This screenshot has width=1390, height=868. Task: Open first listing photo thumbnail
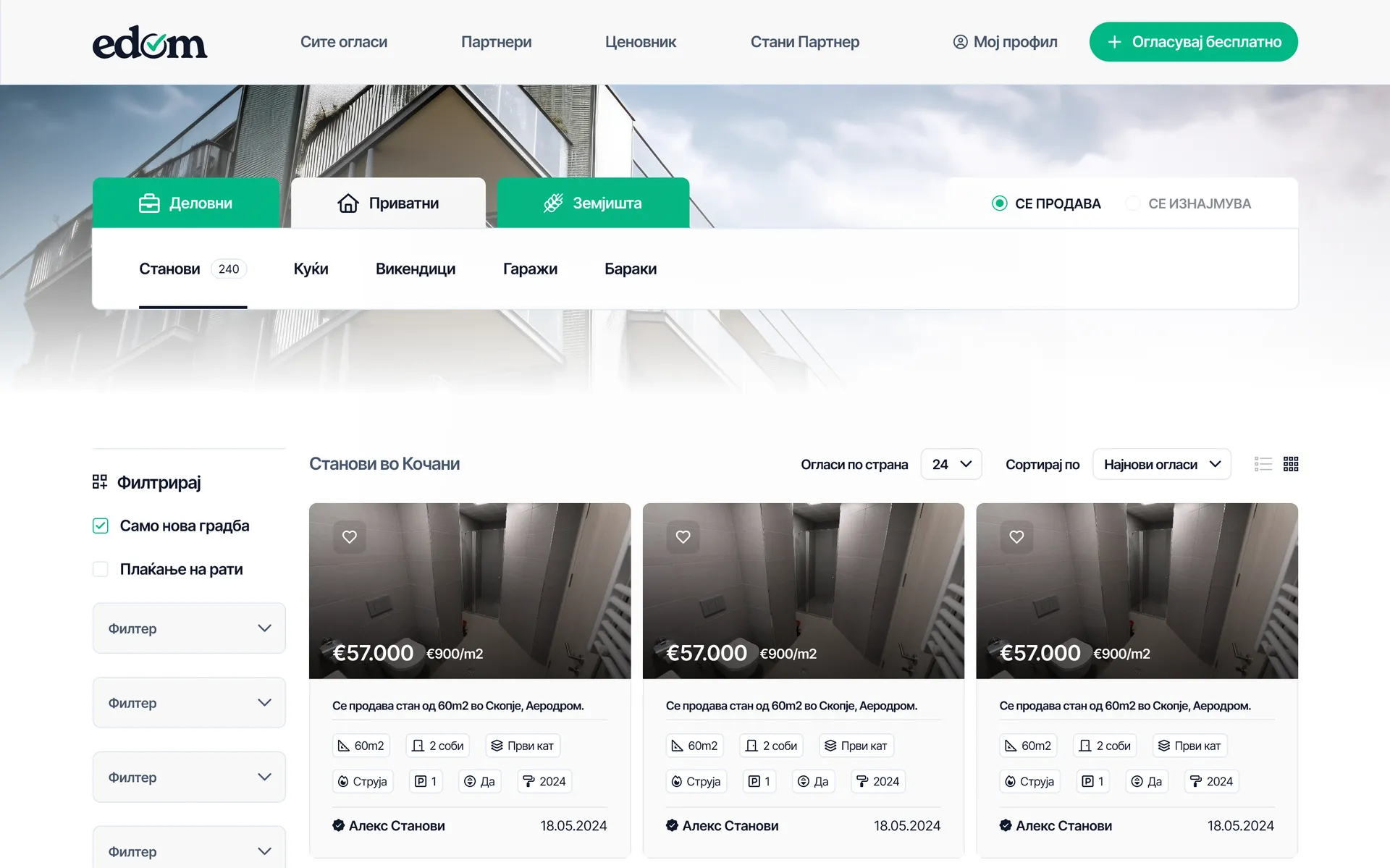tap(470, 591)
